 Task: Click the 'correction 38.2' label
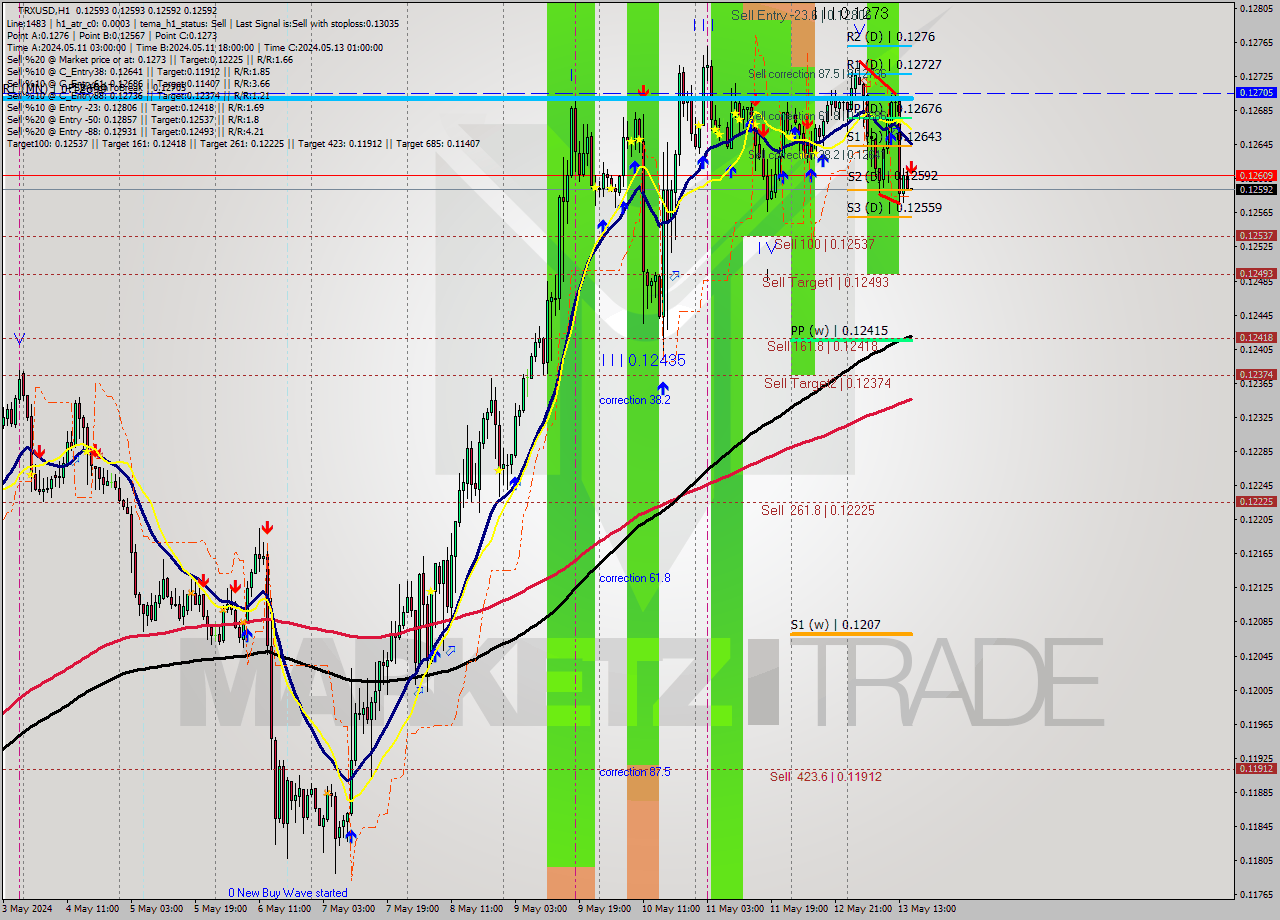pos(634,400)
